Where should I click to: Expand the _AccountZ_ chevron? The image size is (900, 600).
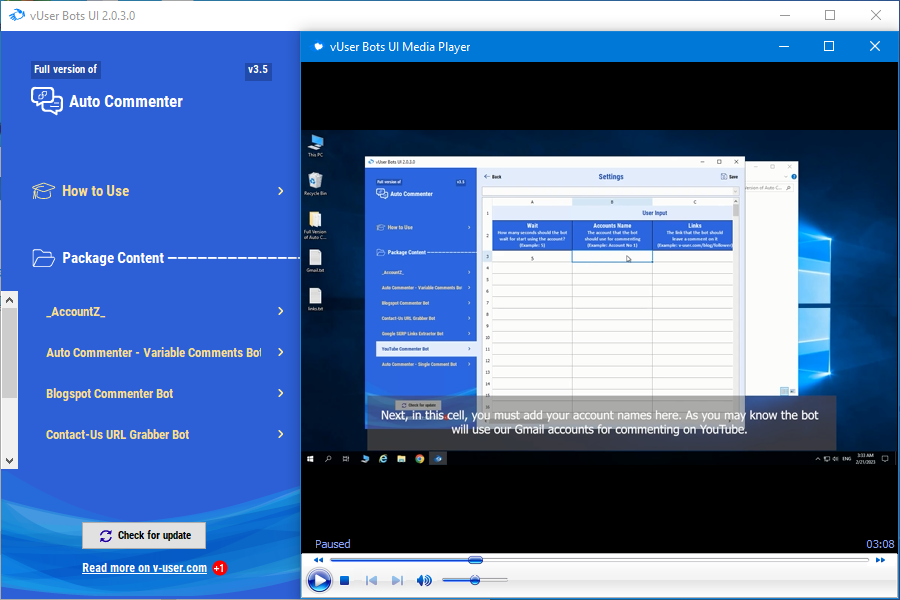(x=281, y=311)
